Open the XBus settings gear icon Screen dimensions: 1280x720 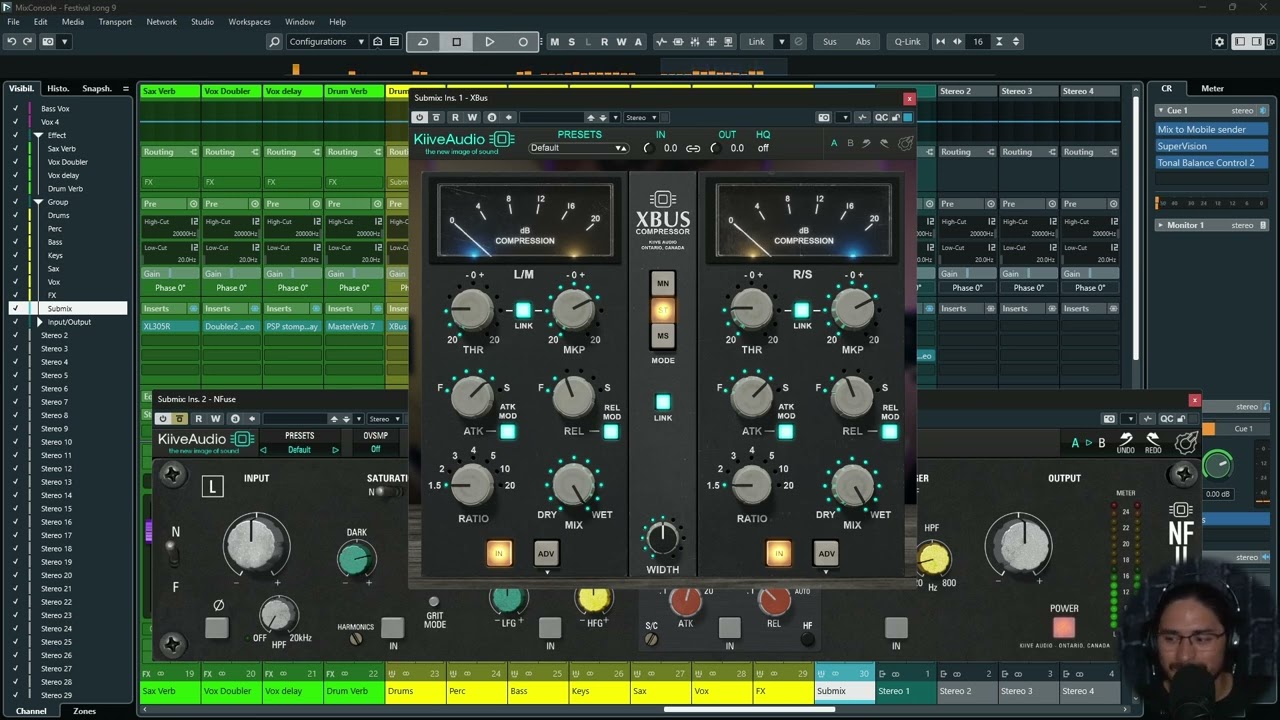[x=905, y=143]
